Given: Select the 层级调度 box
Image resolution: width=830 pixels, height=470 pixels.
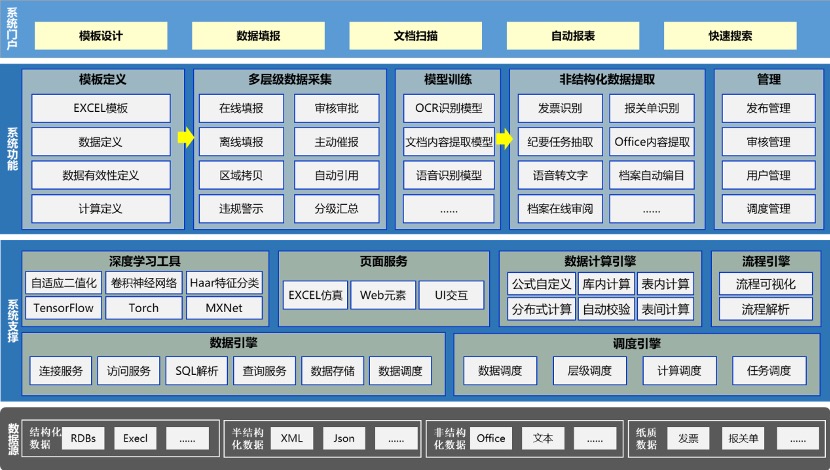Looking at the screenshot, I should click(590, 370).
